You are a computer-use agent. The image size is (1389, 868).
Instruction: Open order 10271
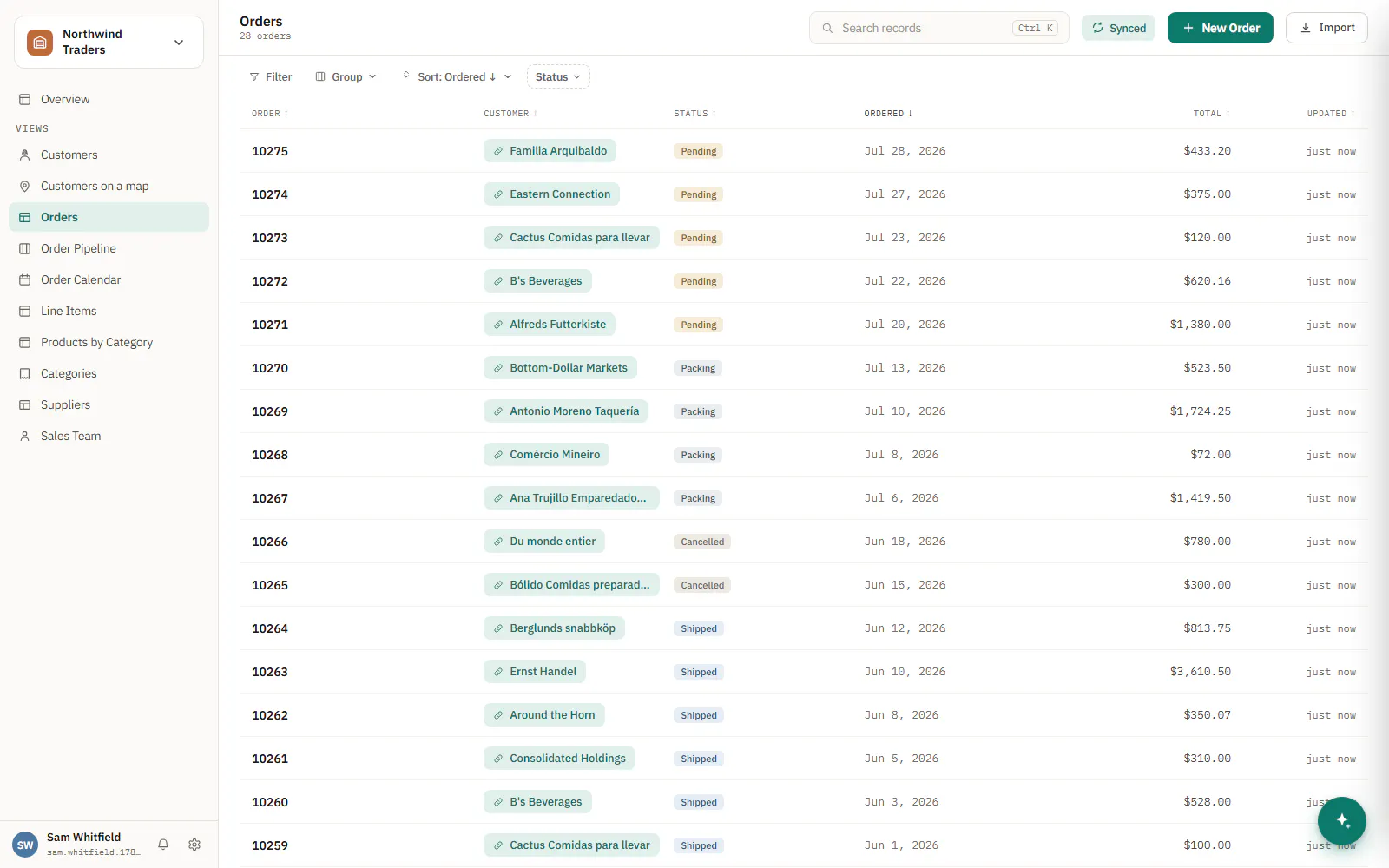270,325
